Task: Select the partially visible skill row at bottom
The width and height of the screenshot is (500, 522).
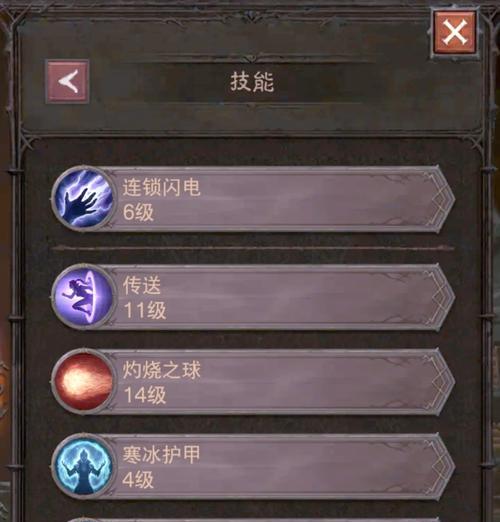Action: pyautogui.click(x=253, y=519)
